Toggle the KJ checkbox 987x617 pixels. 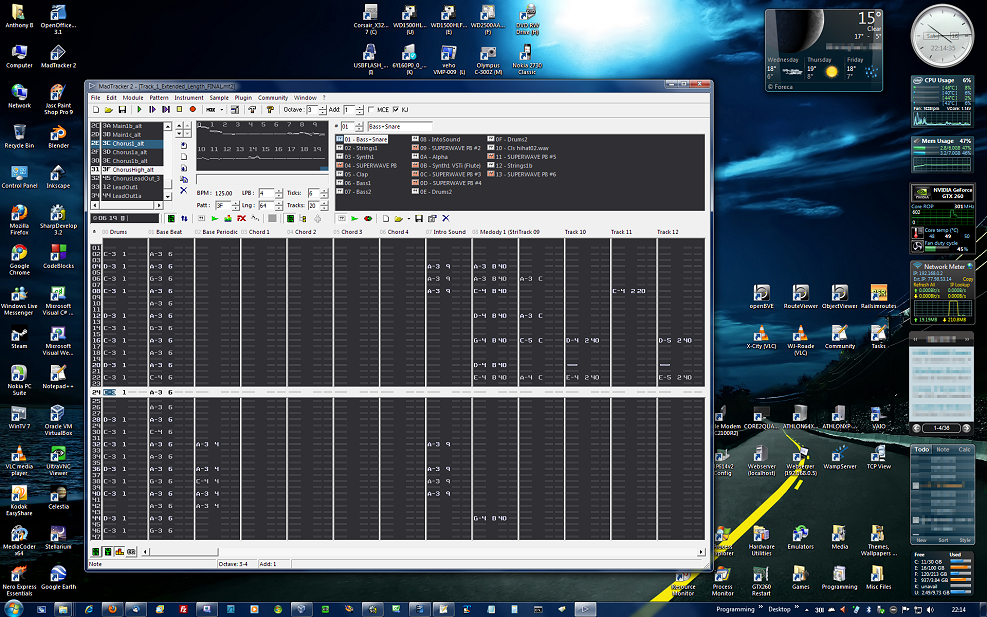point(396,109)
